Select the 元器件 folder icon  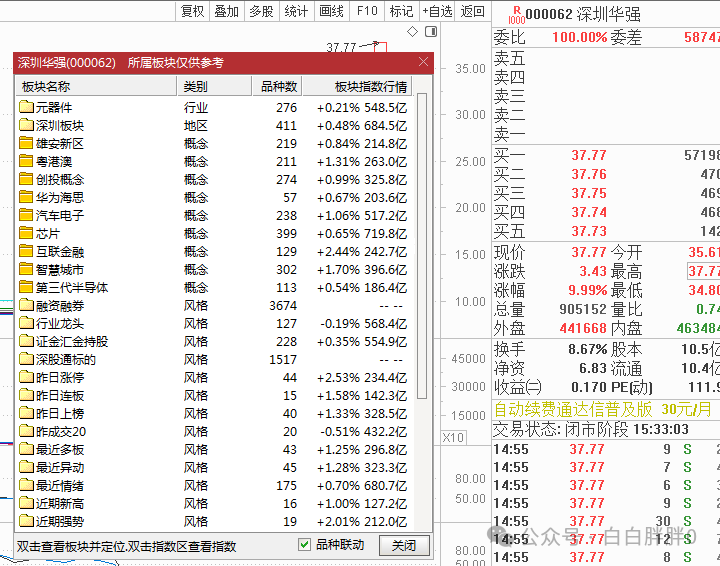click(x=27, y=107)
